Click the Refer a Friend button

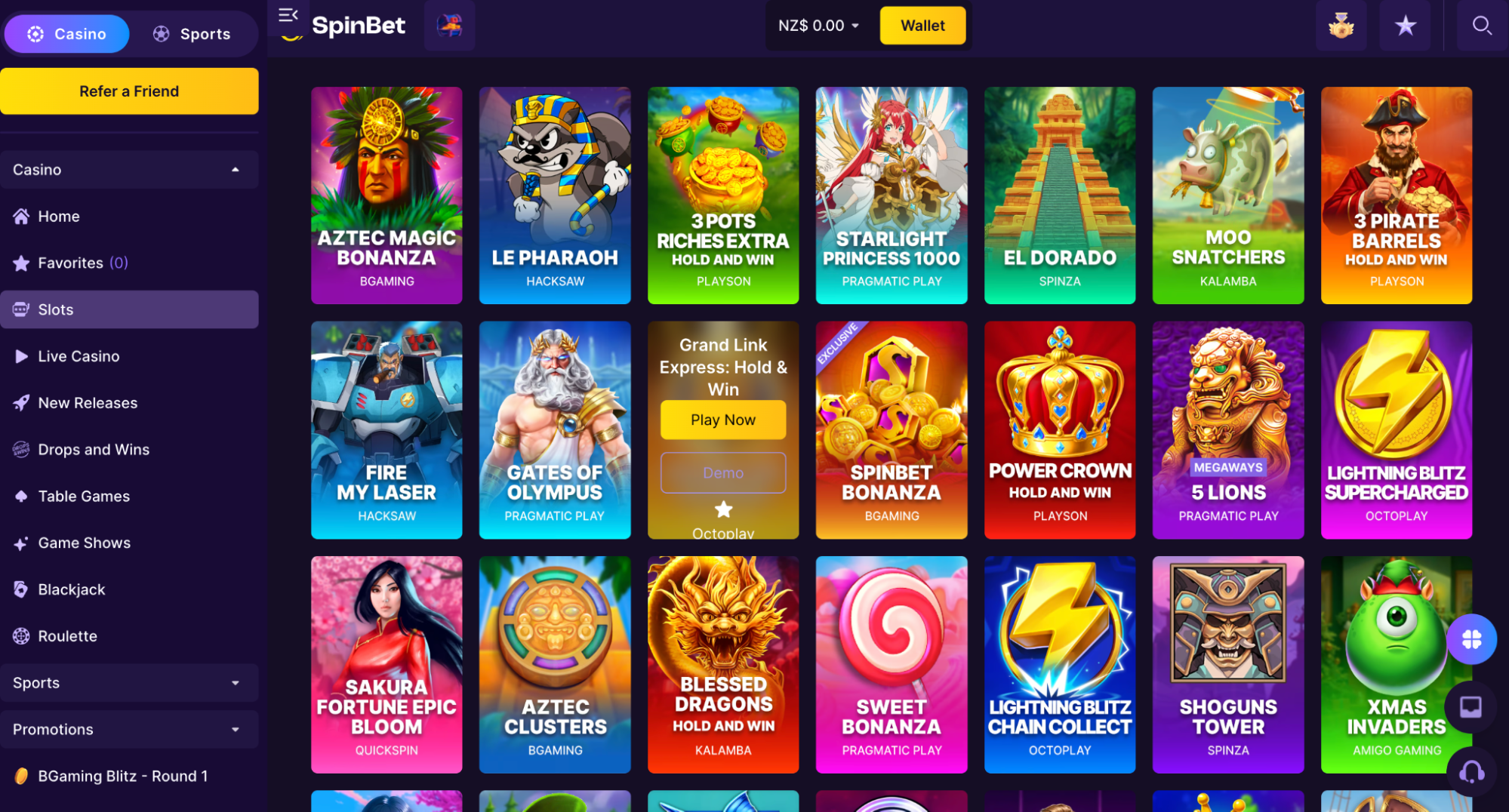[x=129, y=91]
